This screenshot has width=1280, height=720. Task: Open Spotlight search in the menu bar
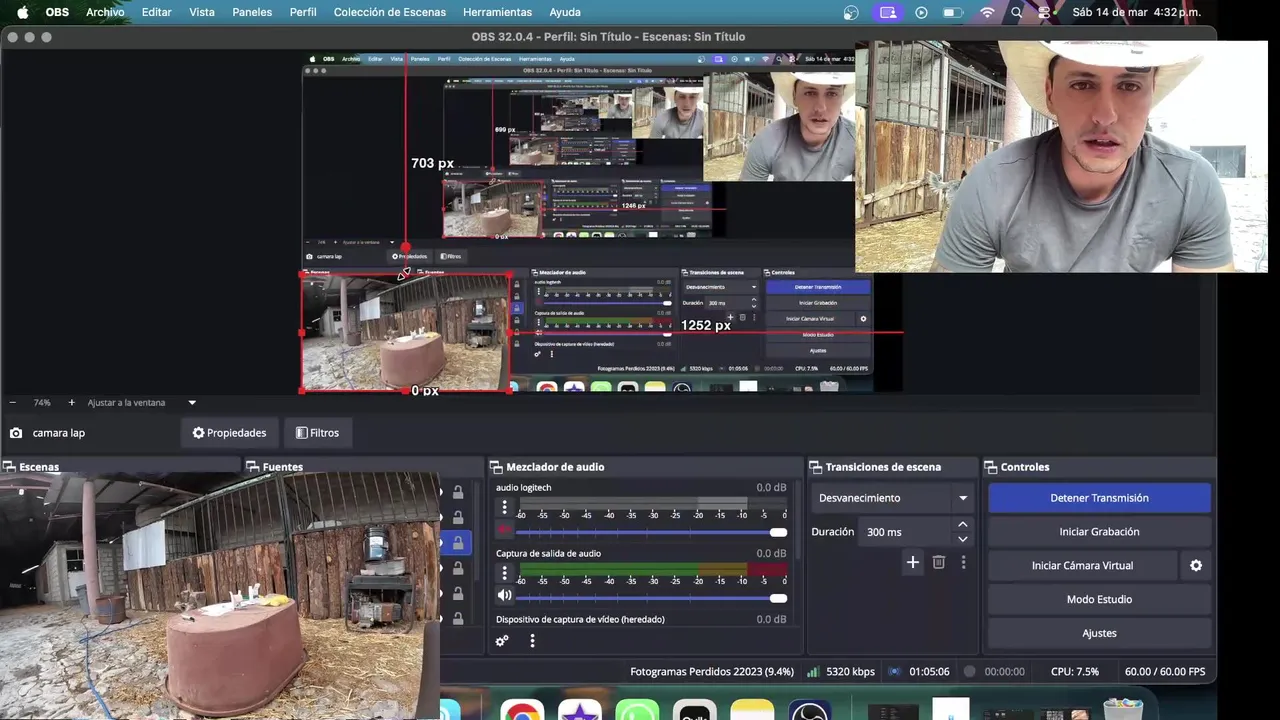(1017, 13)
